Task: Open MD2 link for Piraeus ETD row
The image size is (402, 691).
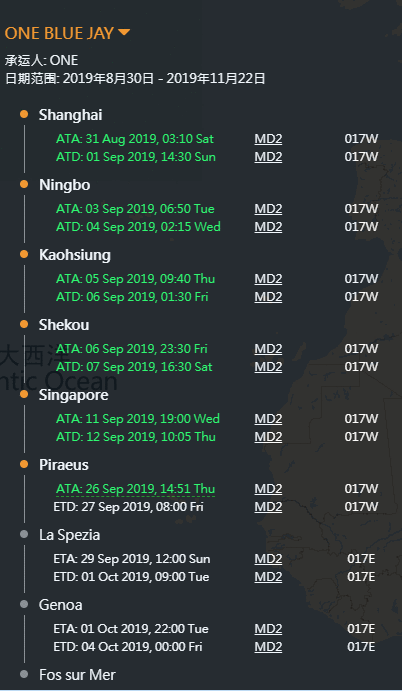Action: coord(268,507)
